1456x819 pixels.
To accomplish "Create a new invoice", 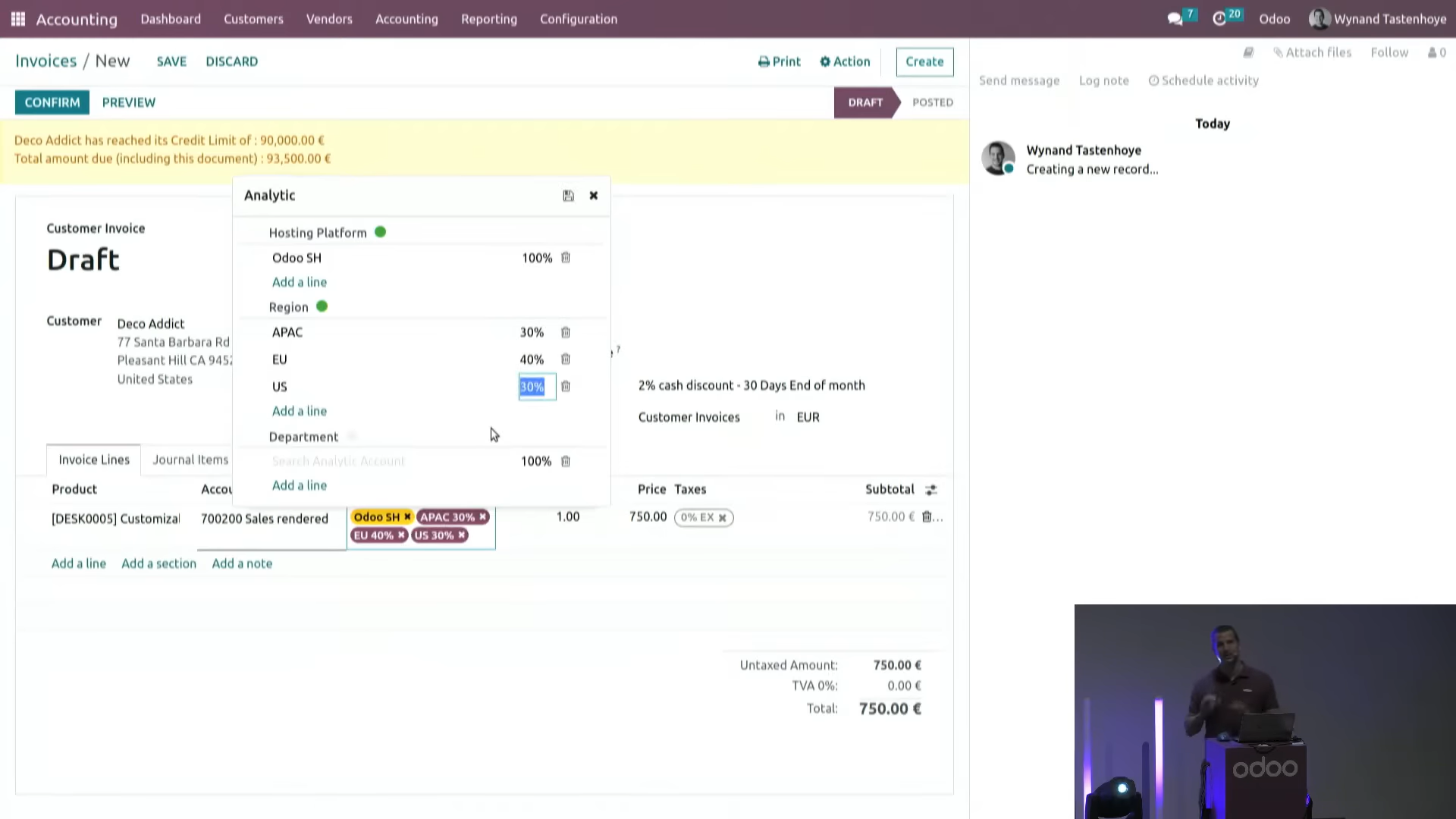I will tap(924, 61).
